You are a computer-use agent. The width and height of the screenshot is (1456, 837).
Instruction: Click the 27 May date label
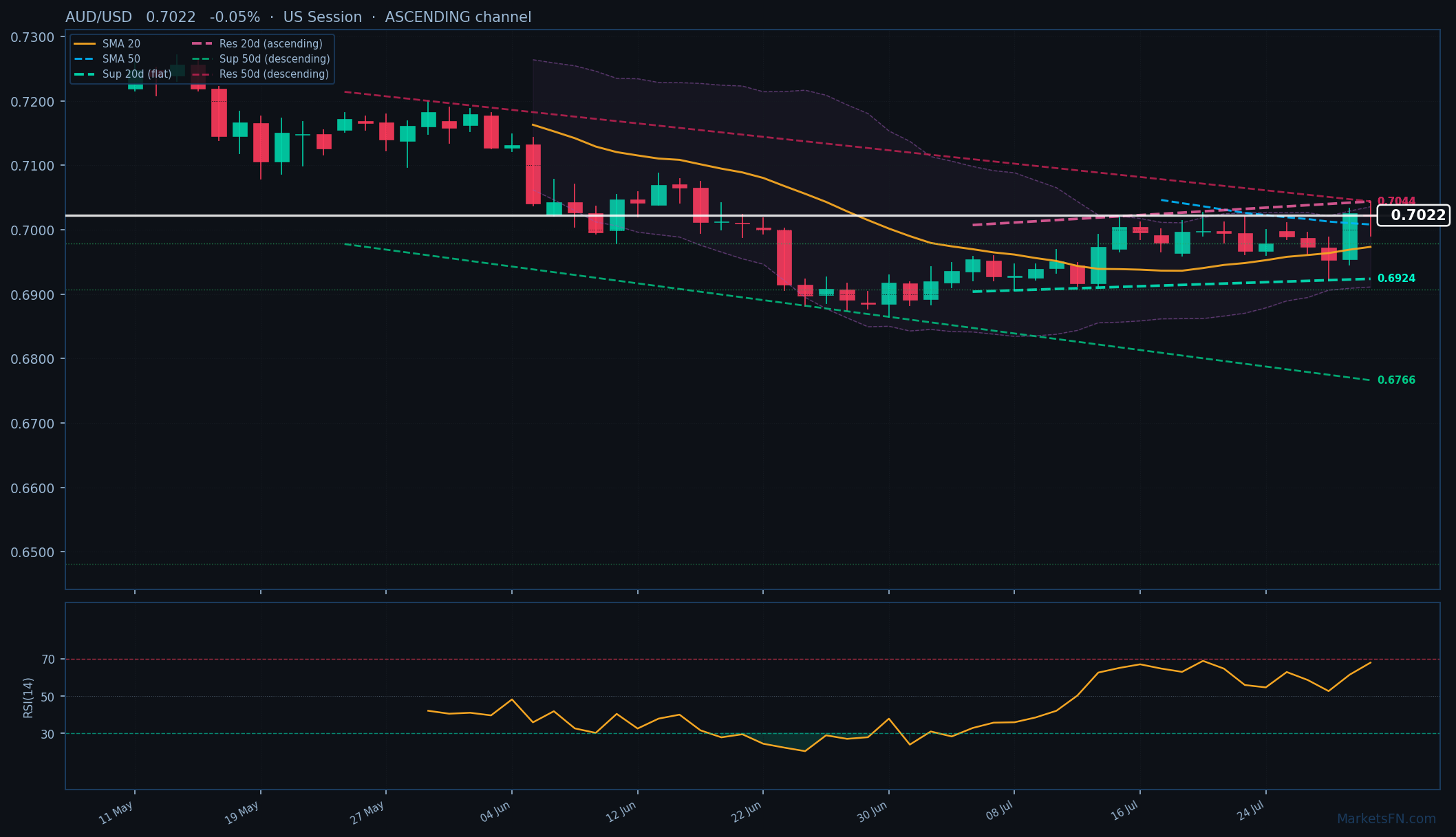(x=367, y=813)
